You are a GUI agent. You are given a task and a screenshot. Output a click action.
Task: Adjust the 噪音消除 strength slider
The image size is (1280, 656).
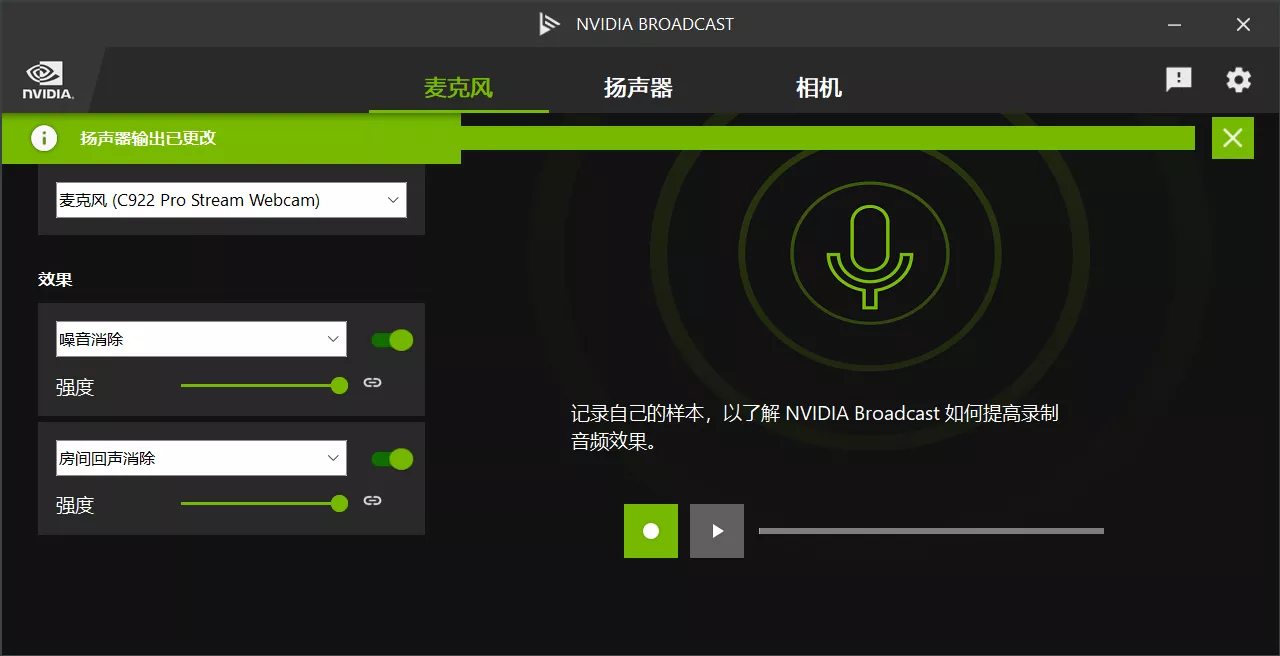pos(339,386)
